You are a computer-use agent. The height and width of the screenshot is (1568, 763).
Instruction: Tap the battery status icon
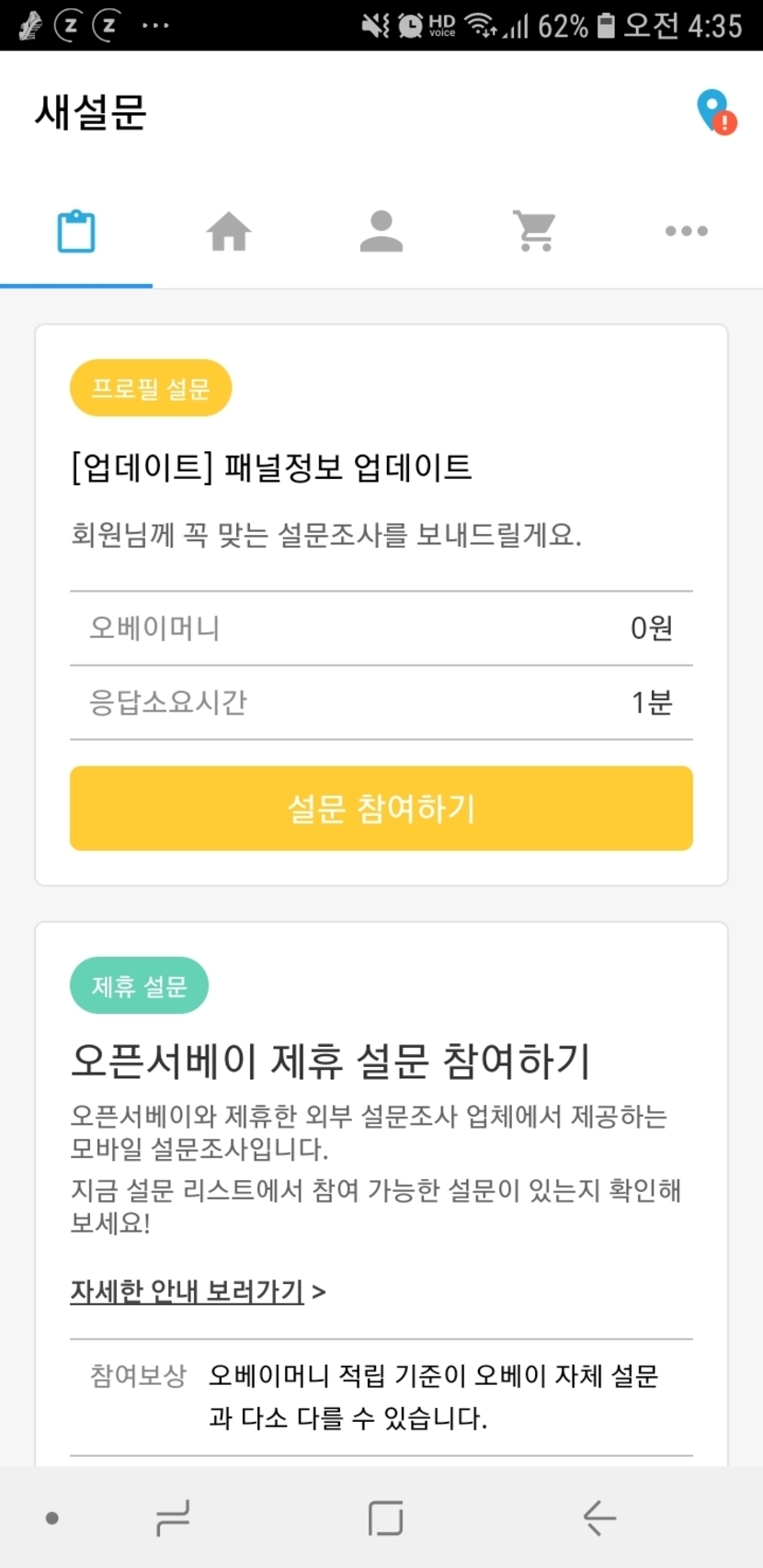(x=606, y=25)
